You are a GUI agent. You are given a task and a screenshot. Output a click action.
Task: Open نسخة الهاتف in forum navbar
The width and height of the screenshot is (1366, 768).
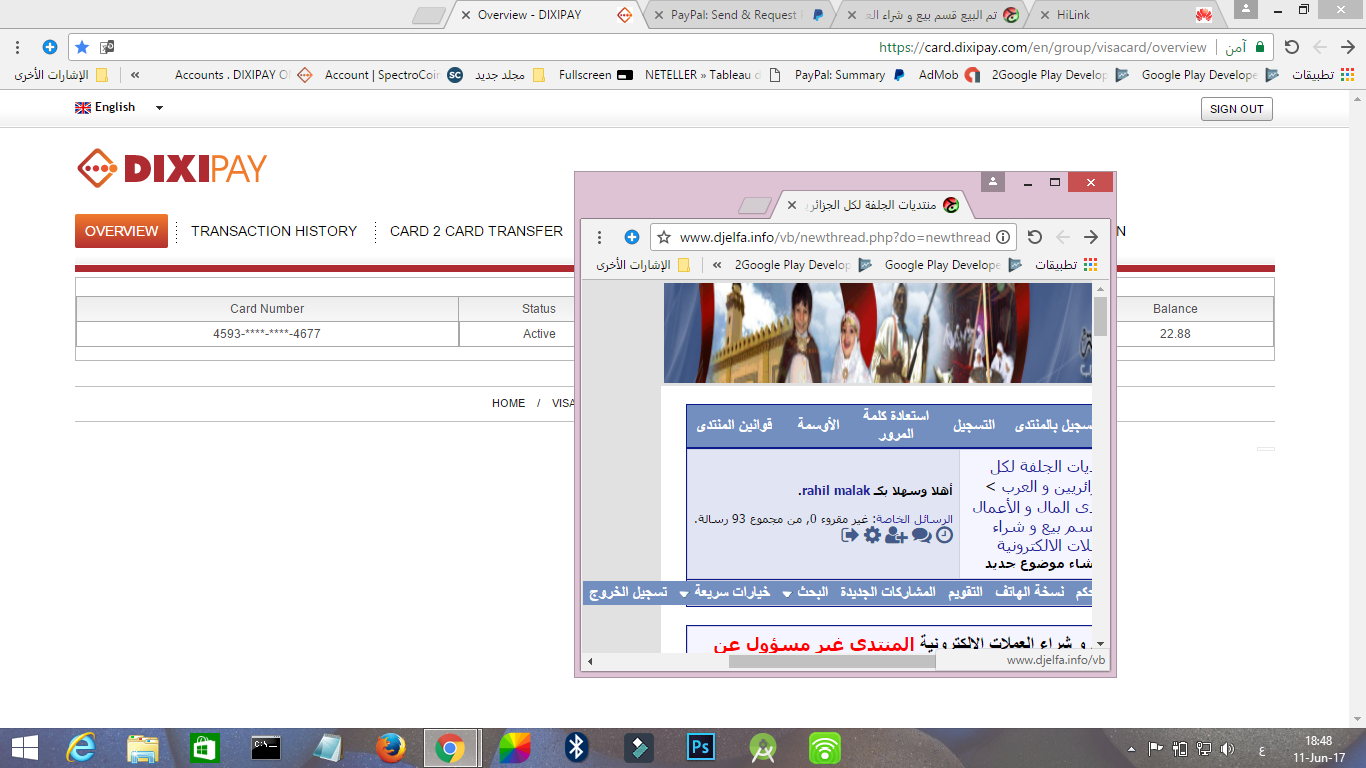(1029, 592)
